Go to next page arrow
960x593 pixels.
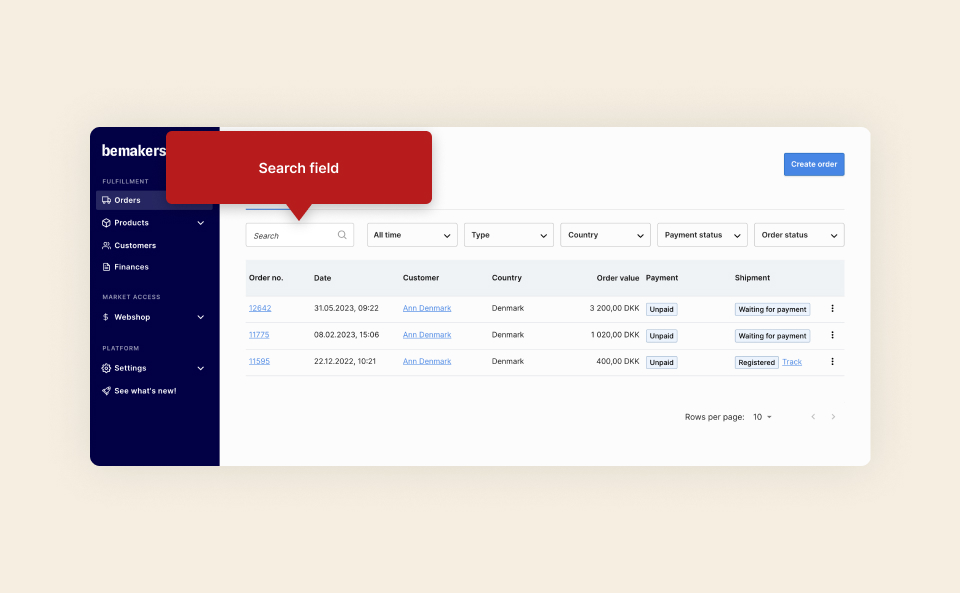pyautogui.click(x=833, y=417)
